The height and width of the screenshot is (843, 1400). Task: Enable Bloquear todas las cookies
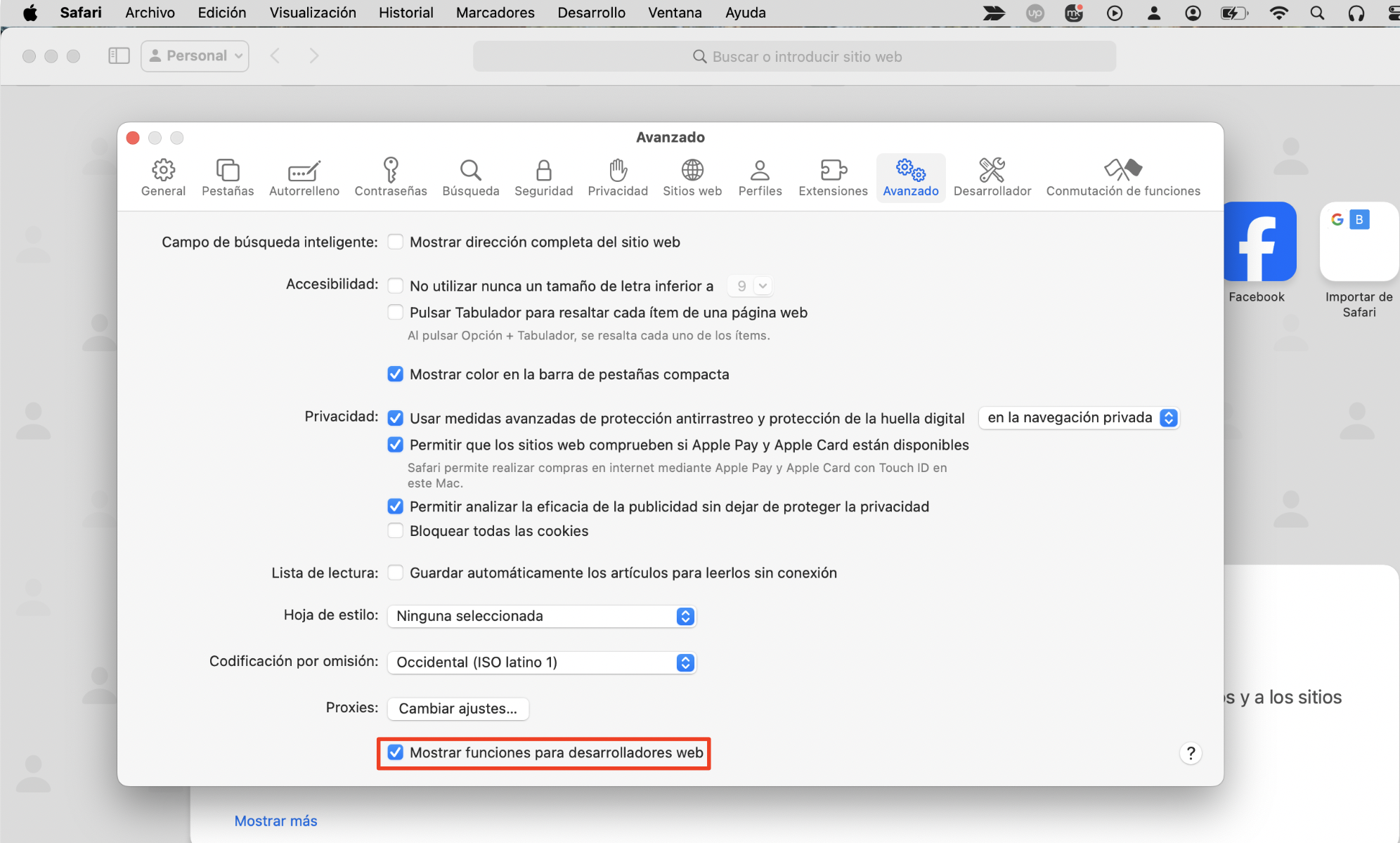[x=396, y=530]
